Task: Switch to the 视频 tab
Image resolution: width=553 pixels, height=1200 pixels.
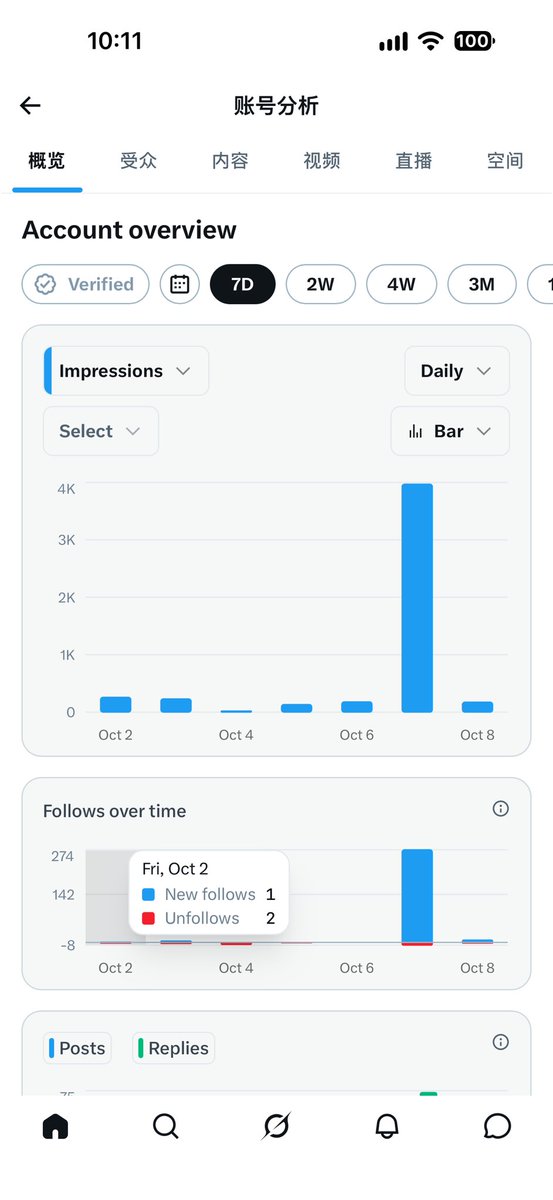Action: pos(322,160)
